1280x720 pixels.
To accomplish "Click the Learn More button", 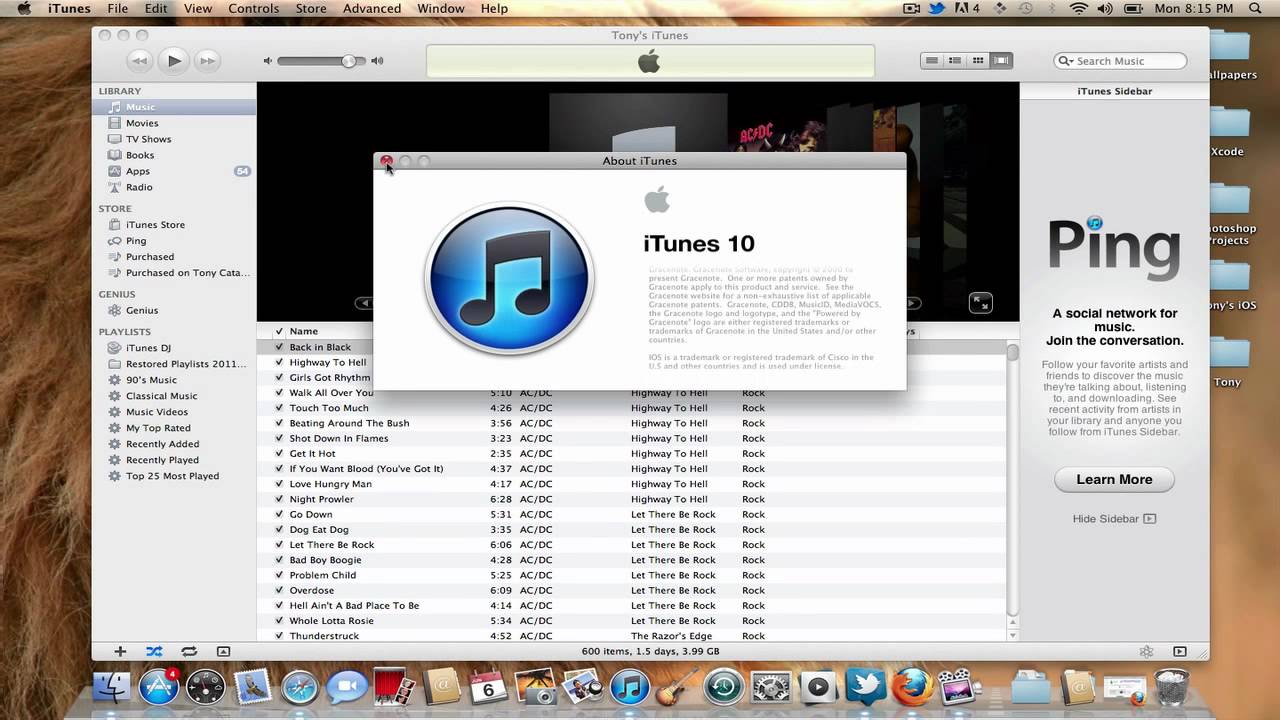I will pos(1114,480).
